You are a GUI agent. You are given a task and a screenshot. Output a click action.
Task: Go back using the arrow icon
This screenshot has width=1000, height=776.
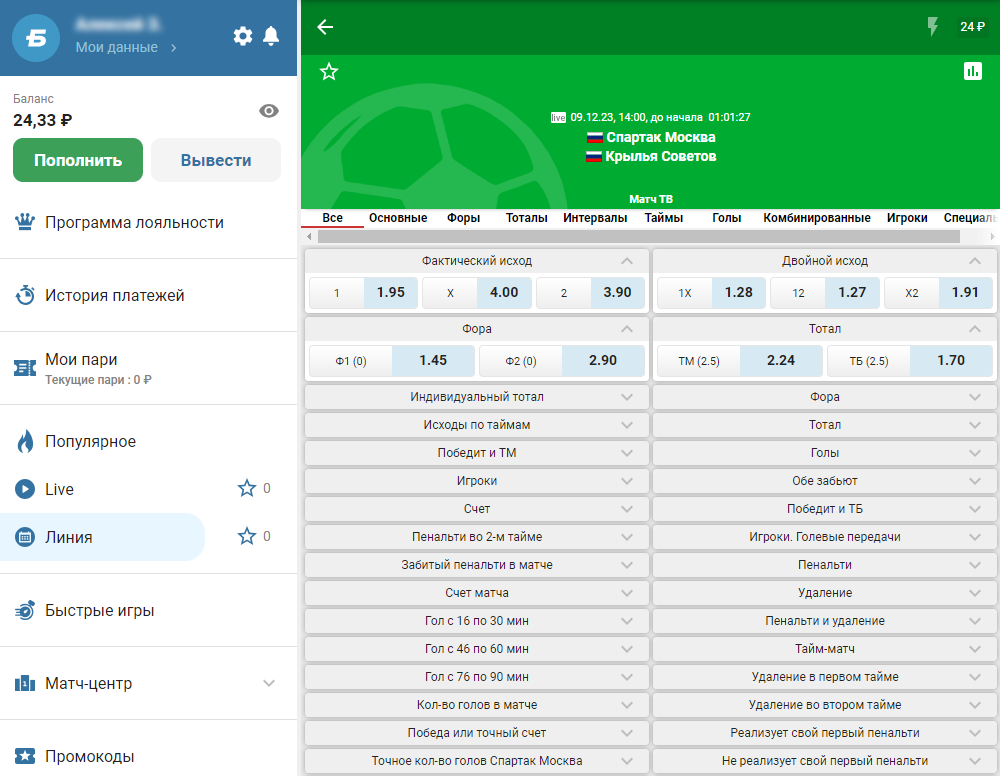(x=325, y=27)
